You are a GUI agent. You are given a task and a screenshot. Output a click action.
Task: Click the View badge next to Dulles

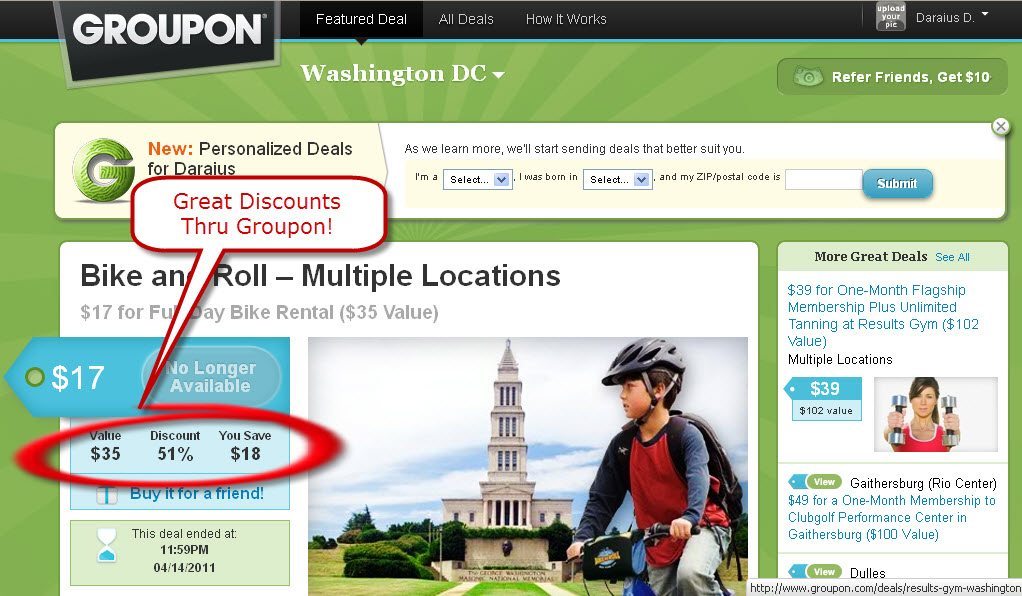(x=824, y=572)
